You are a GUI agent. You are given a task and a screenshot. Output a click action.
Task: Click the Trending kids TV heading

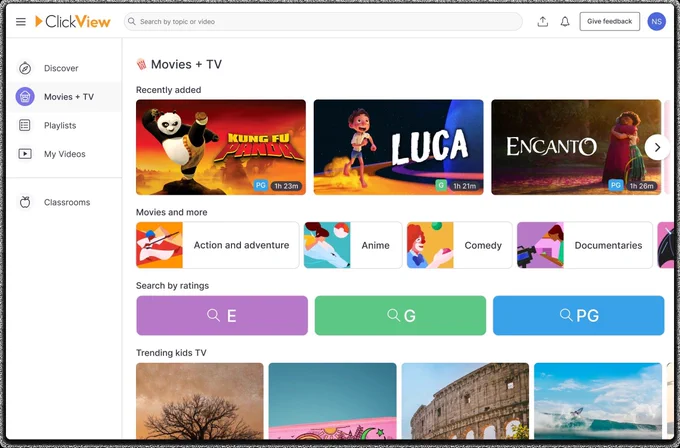171,353
